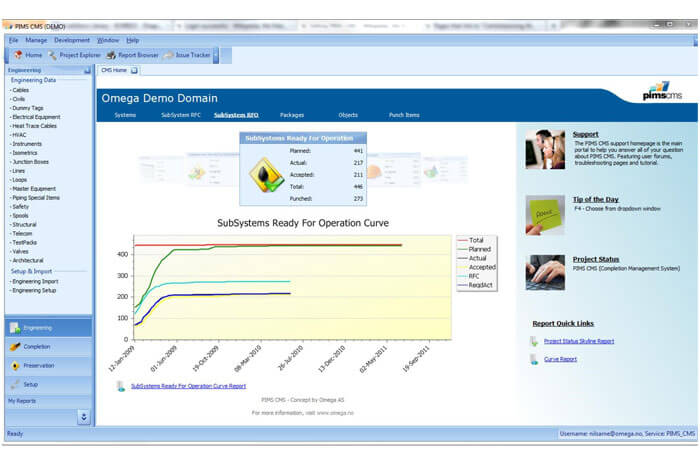Viewport: 700px width, 465px height.
Task: Open Project Explorer from toolbar
Action: (75, 55)
